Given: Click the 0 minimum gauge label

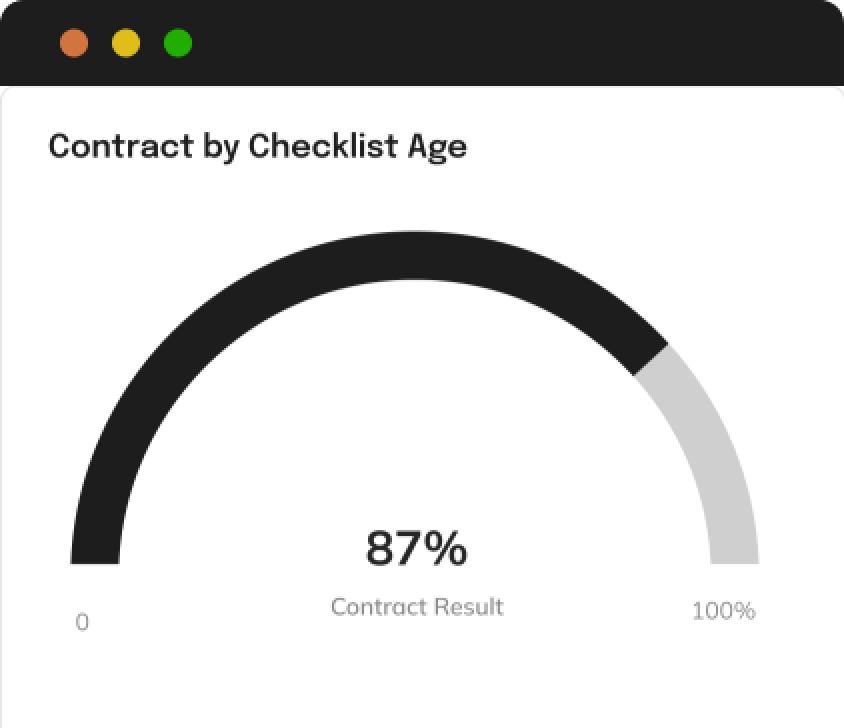Looking at the screenshot, I should pos(82,622).
